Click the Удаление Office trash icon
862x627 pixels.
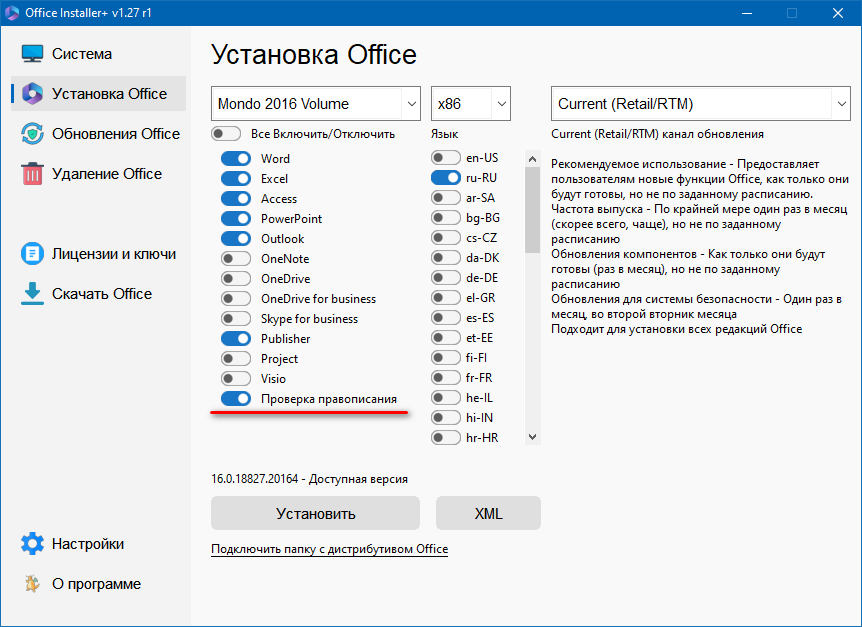32,174
